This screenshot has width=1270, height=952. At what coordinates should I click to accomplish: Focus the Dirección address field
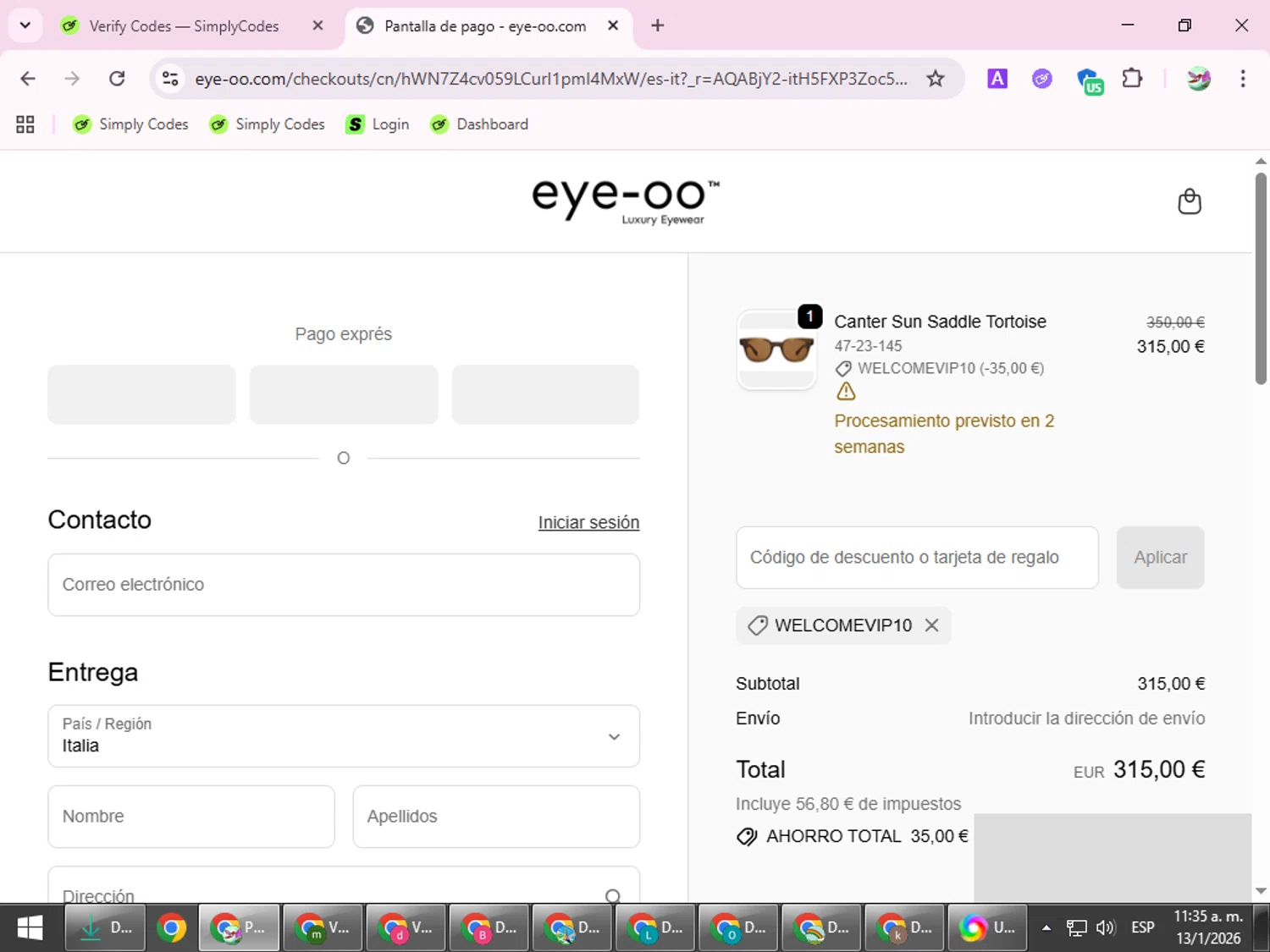(344, 885)
